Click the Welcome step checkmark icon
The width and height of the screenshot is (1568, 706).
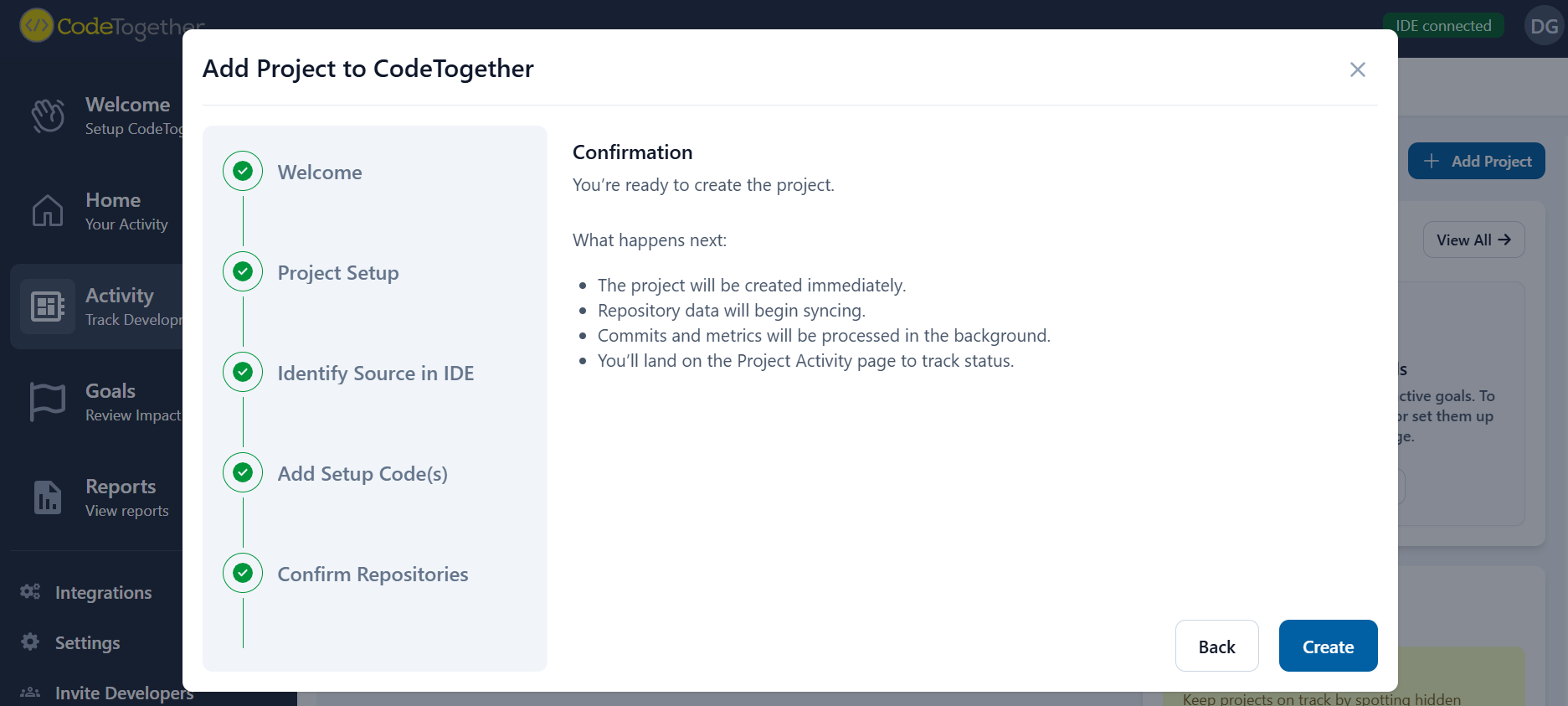click(x=243, y=172)
